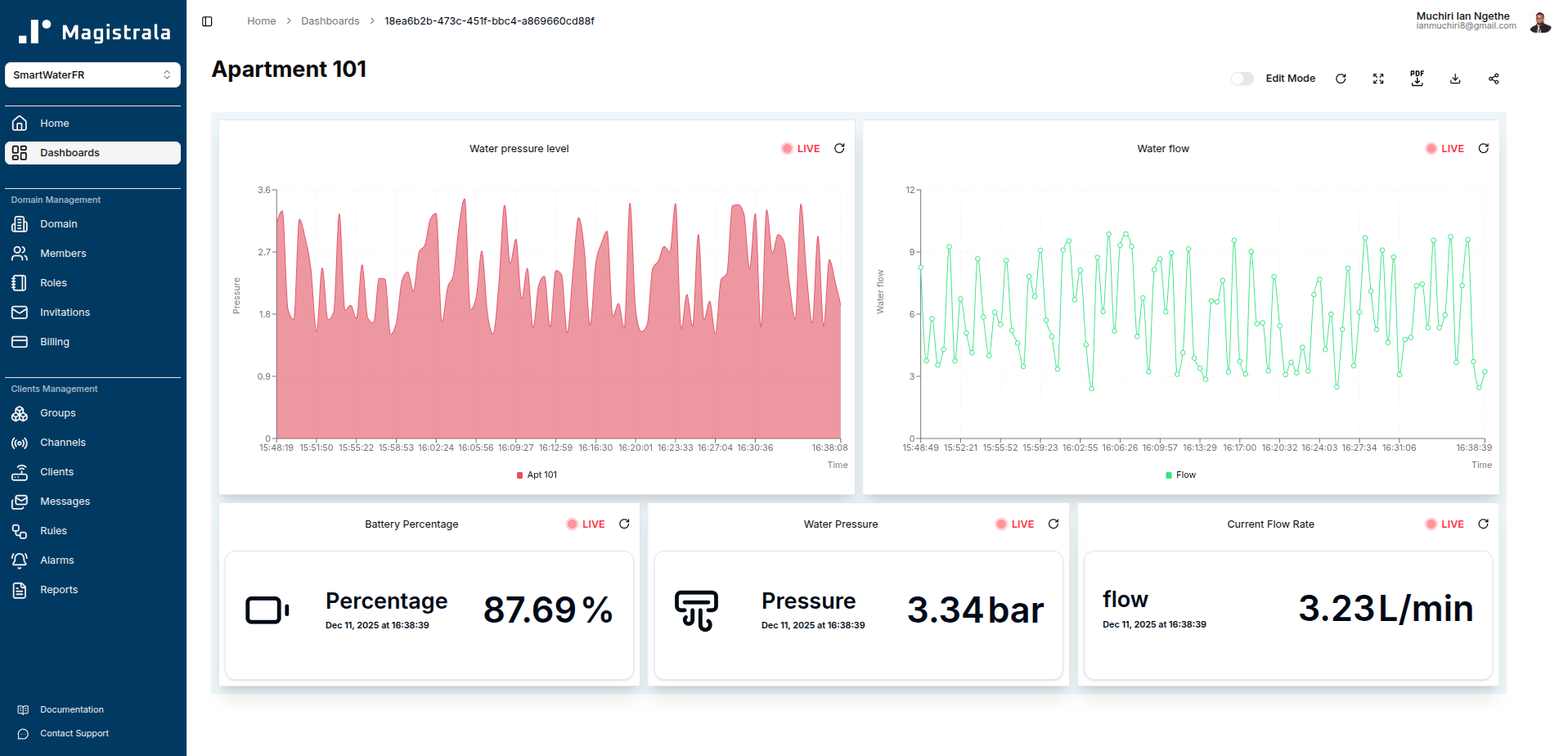
Task: Refresh the dashboard data
Action: tap(1341, 79)
